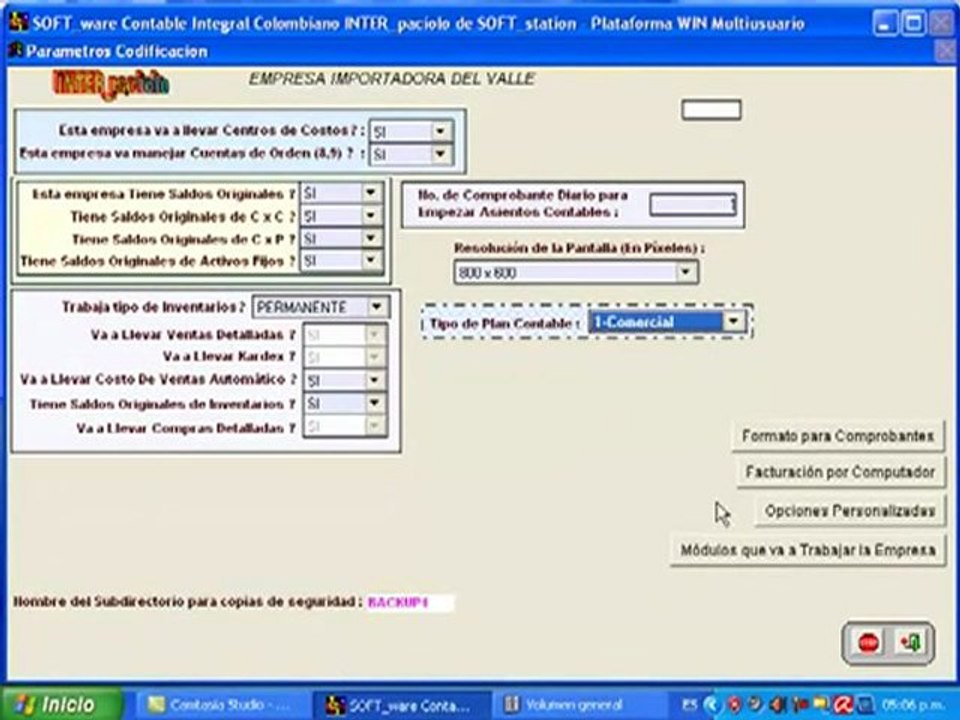Open Opciones Personalizadas
This screenshot has height=720, width=960.
click(850, 511)
